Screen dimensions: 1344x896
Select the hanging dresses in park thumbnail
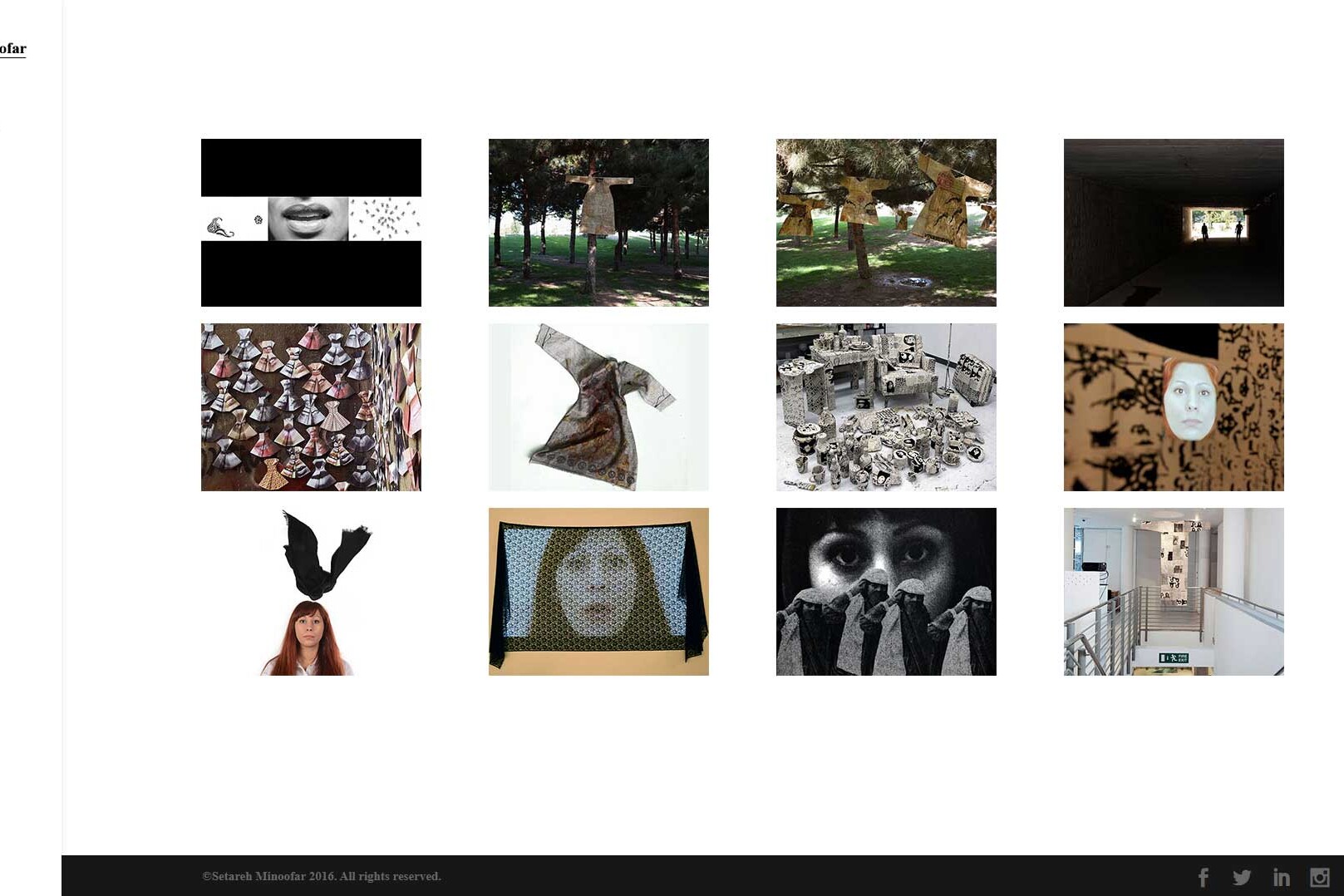click(x=886, y=222)
